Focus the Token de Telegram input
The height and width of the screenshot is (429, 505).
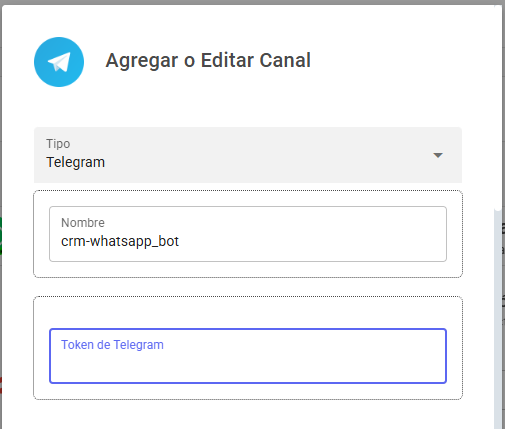click(x=248, y=356)
